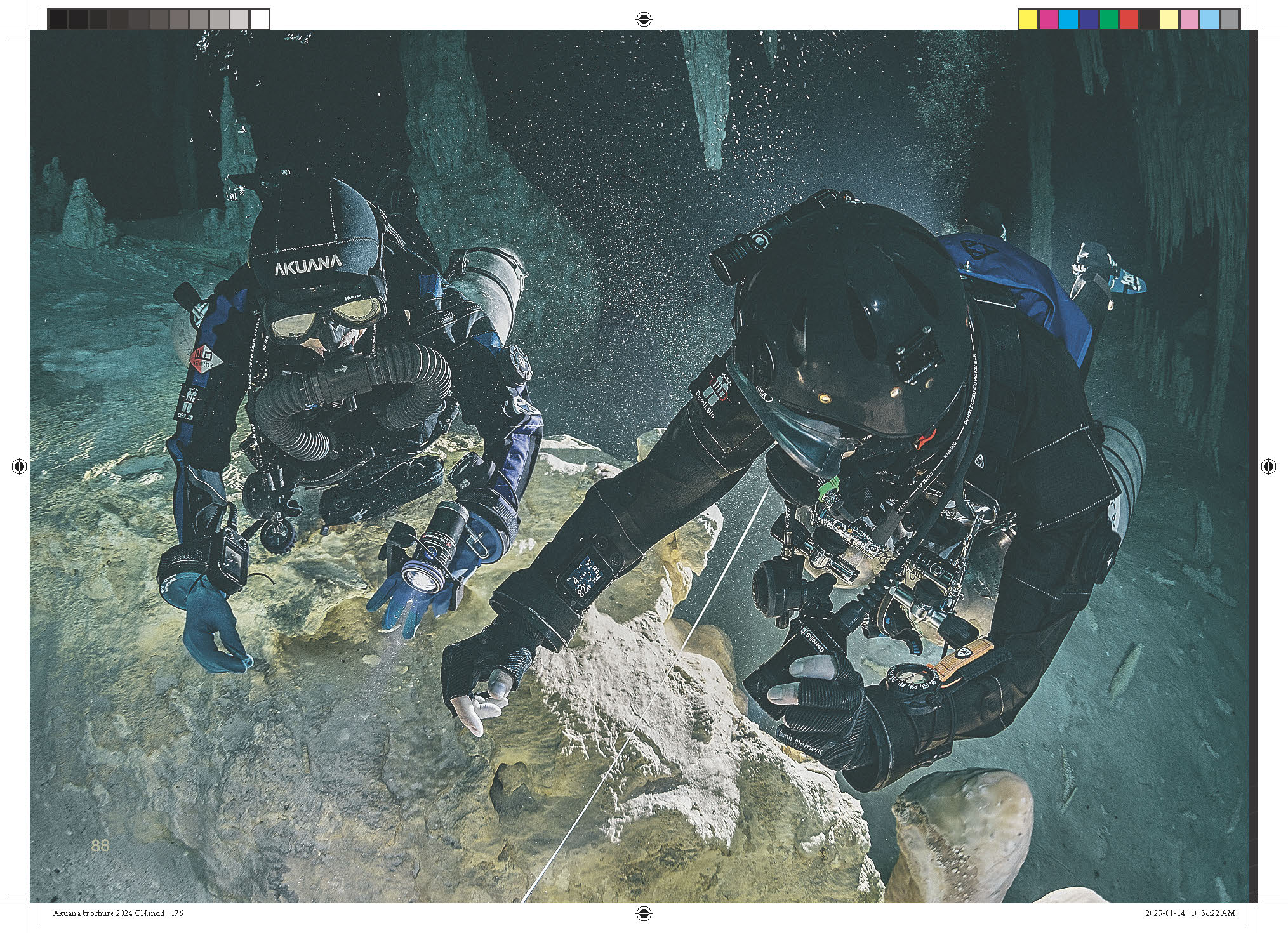Select the right edge registration mark
The image size is (1288, 933).
[x=1268, y=467]
